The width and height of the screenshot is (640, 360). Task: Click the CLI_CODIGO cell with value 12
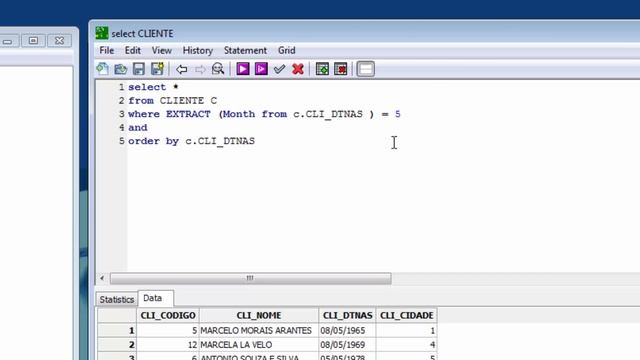click(x=168, y=345)
